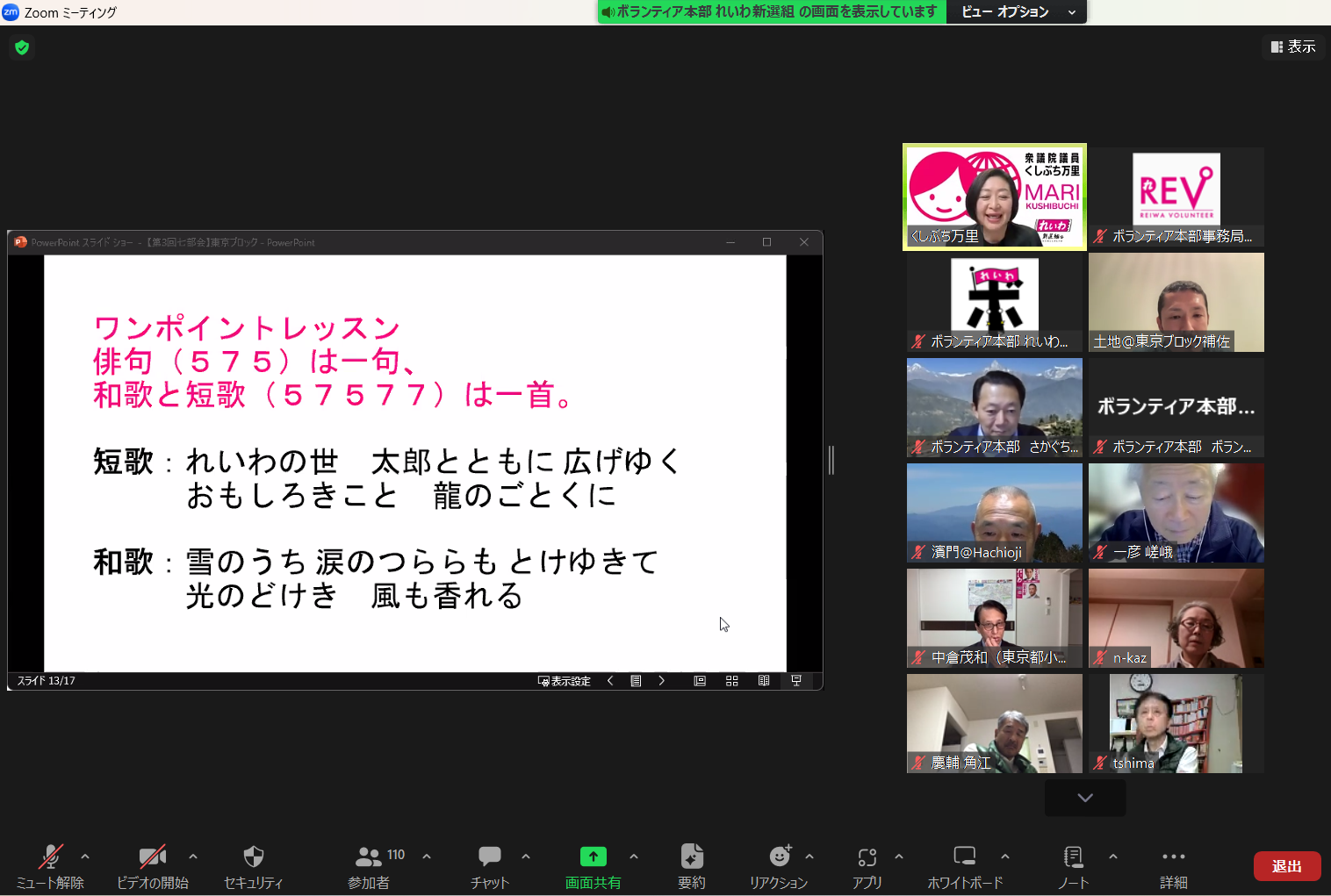The image size is (1331, 896).
Task: Open the video settings chevron
Action: tap(192, 857)
